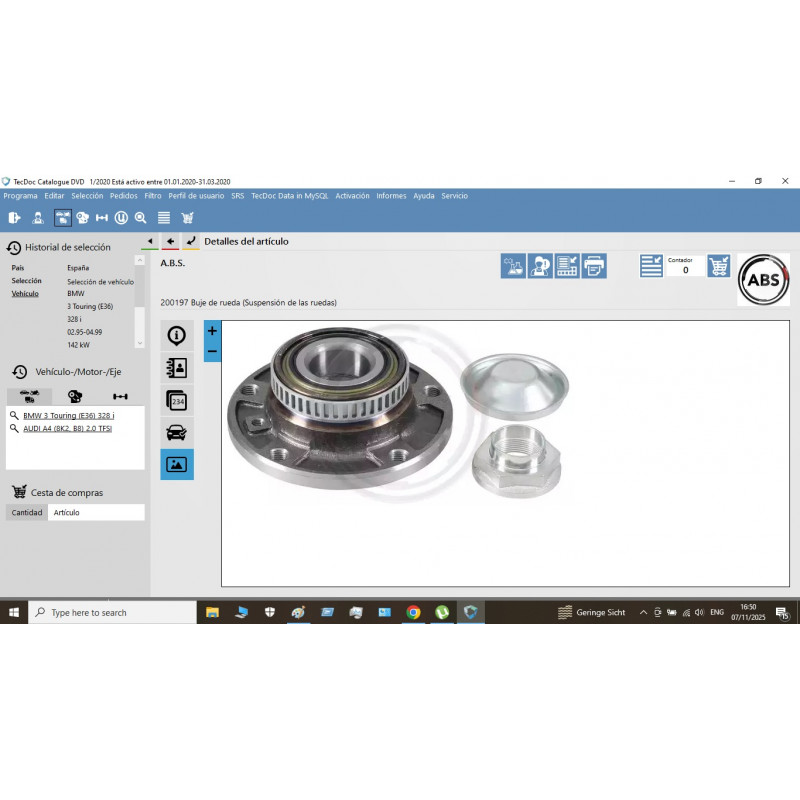Click the axle search toolbar icon
The width and height of the screenshot is (800, 800).
coord(101,217)
